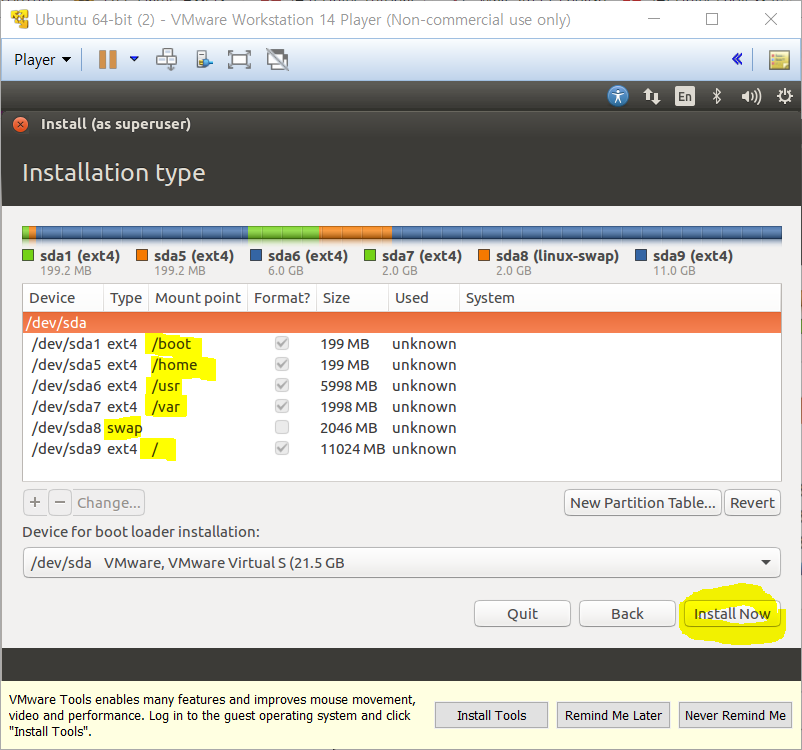The image size is (802, 750).
Task: Click the Send Ctrl+Alt+Del icon
Action: click(166, 60)
